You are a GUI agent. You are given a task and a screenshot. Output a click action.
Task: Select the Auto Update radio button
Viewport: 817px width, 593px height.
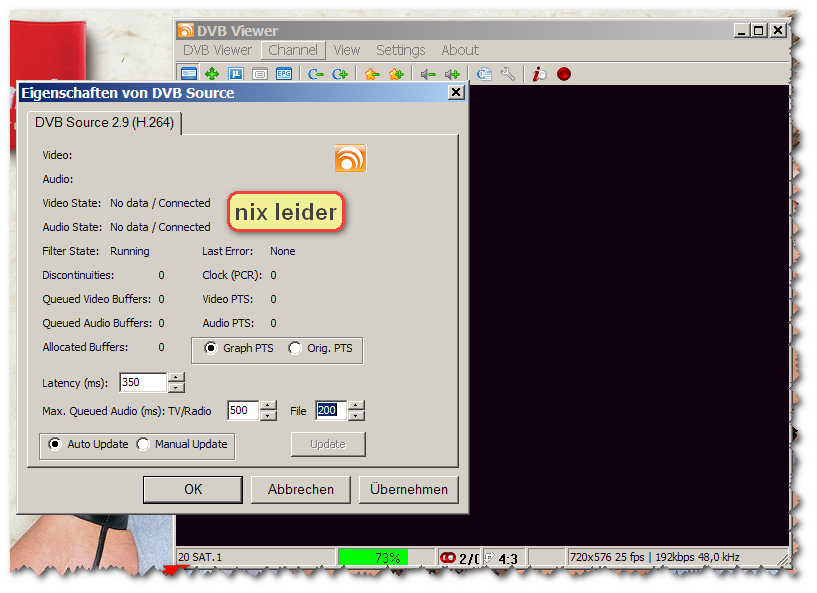coord(55,444)
